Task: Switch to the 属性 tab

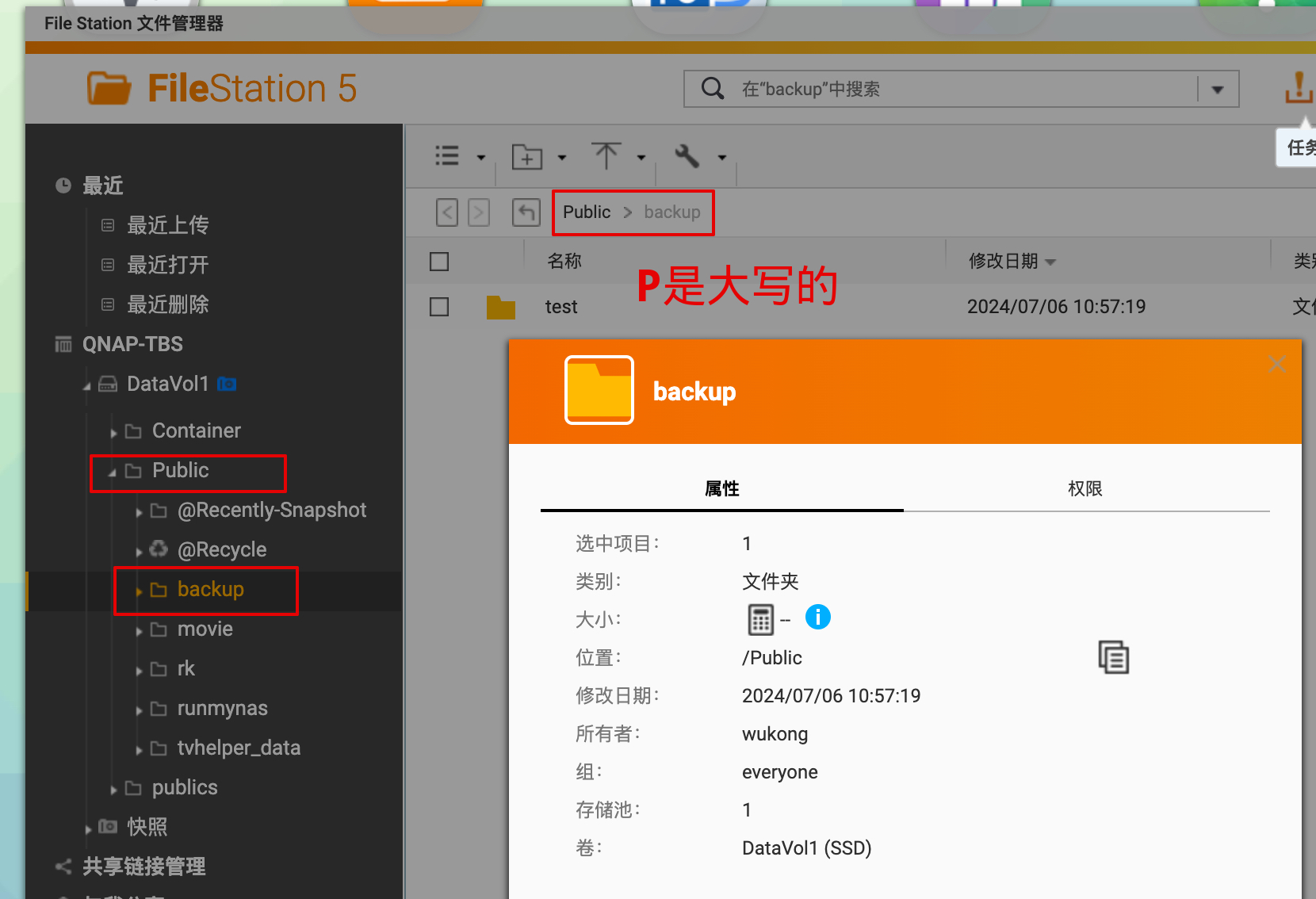Action: click(x=722, y=488)
